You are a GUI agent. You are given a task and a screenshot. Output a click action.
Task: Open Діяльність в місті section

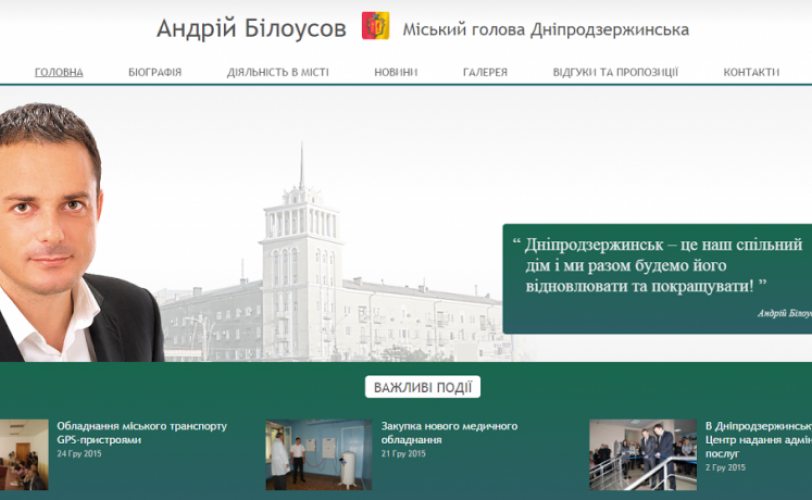click(x=278, y=72)
